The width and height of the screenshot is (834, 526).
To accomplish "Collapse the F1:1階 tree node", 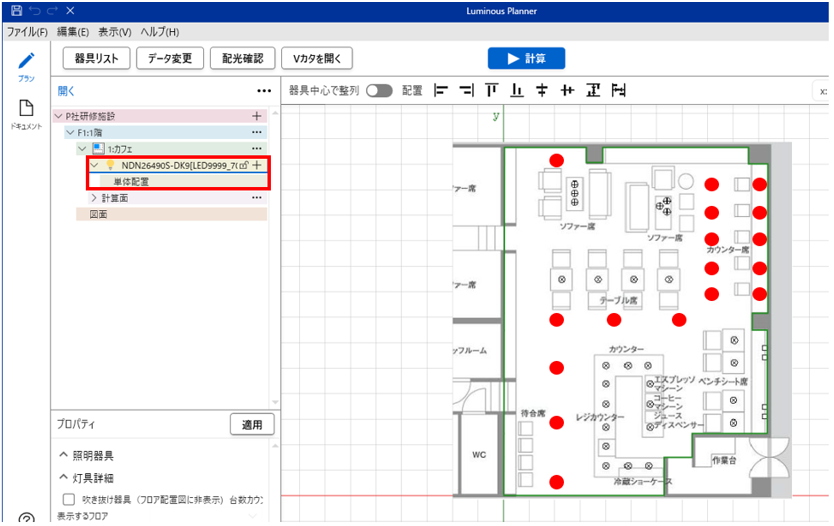I will click(70, 132).
